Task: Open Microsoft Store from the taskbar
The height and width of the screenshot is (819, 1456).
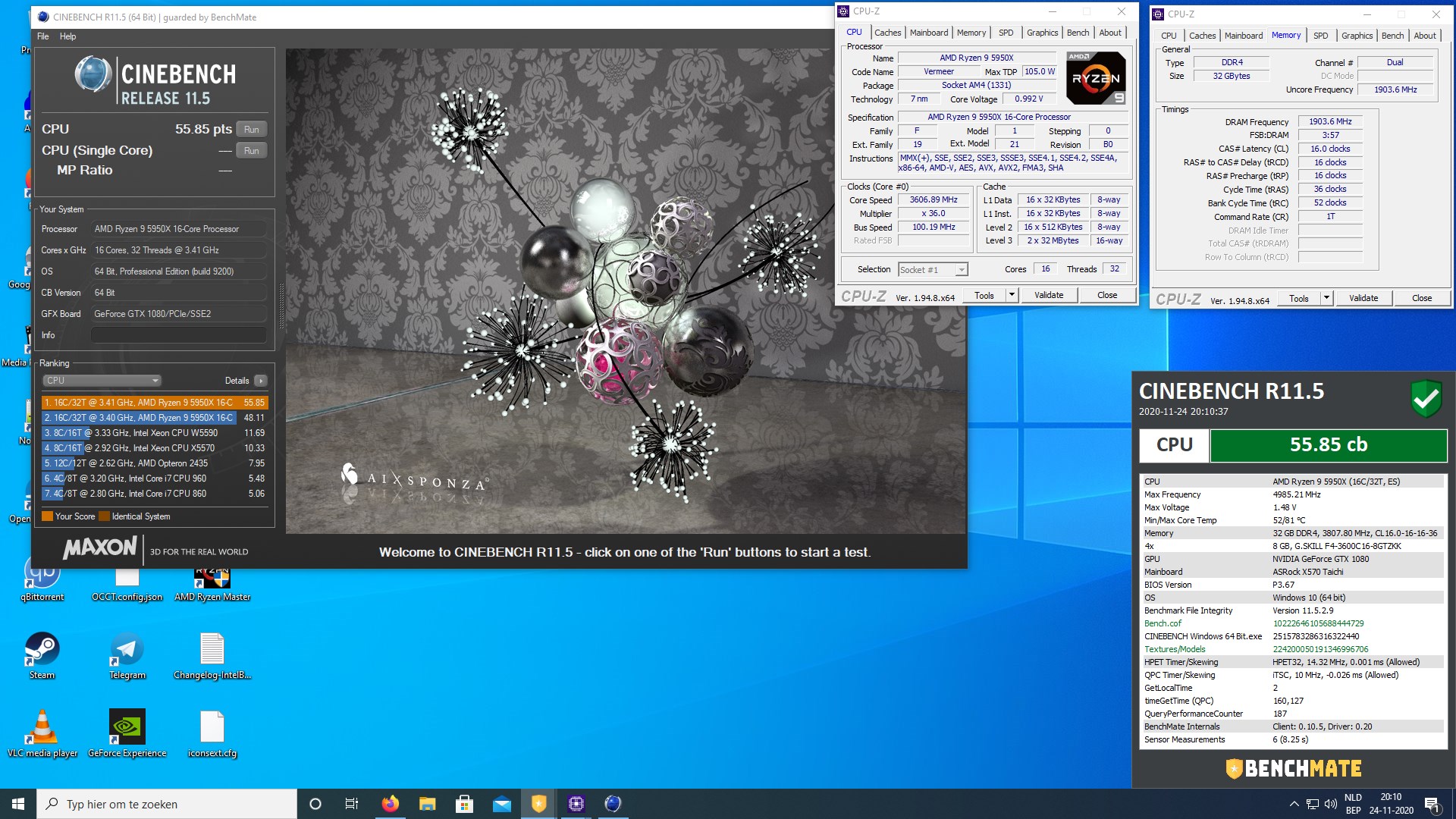Action: (x=464, y=804)
